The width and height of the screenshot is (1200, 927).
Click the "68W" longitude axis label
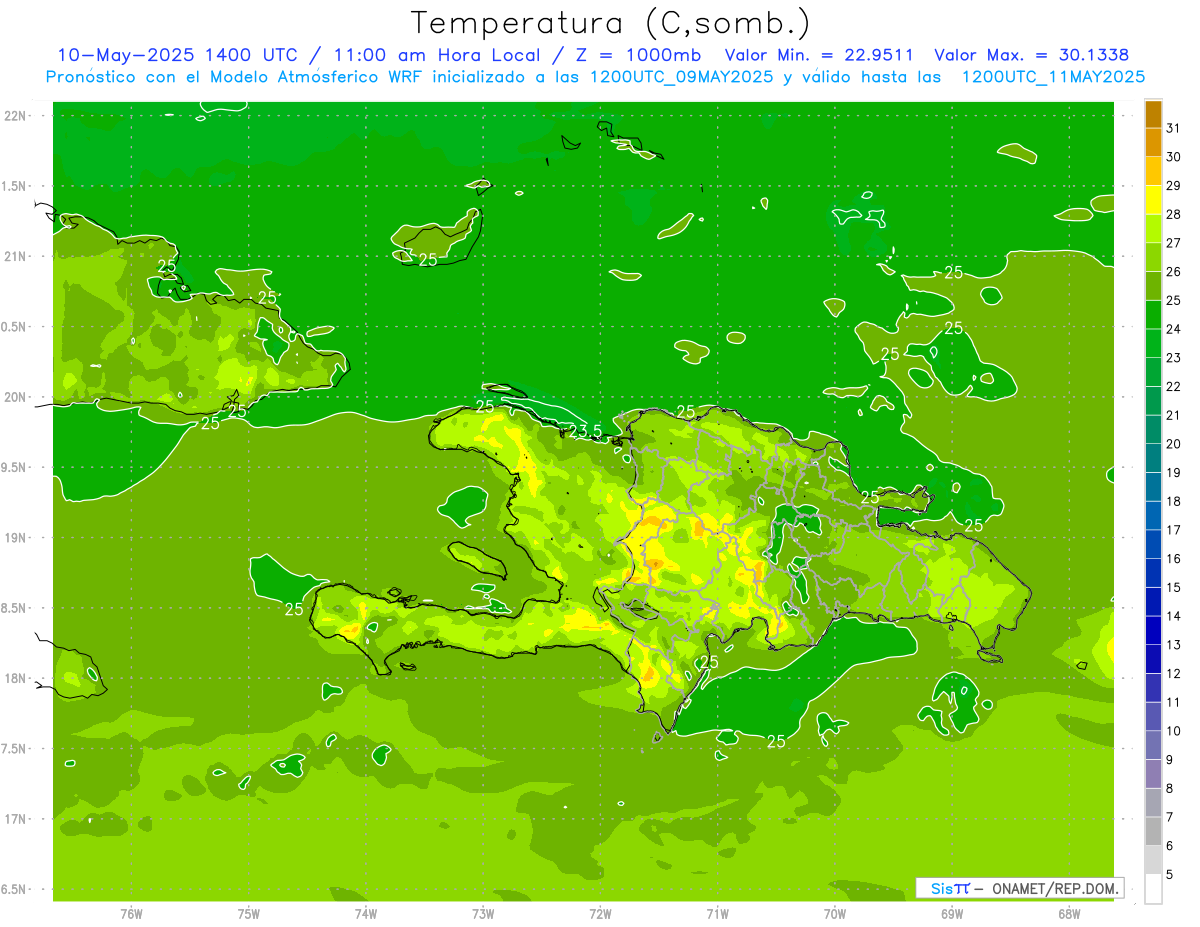[1069, 914]
